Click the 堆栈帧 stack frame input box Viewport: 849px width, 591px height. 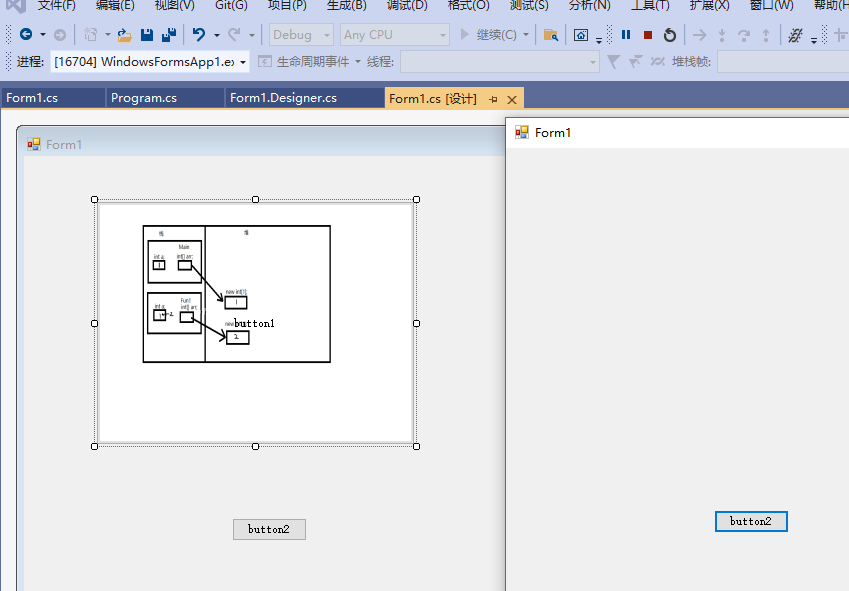pos(783,62)
